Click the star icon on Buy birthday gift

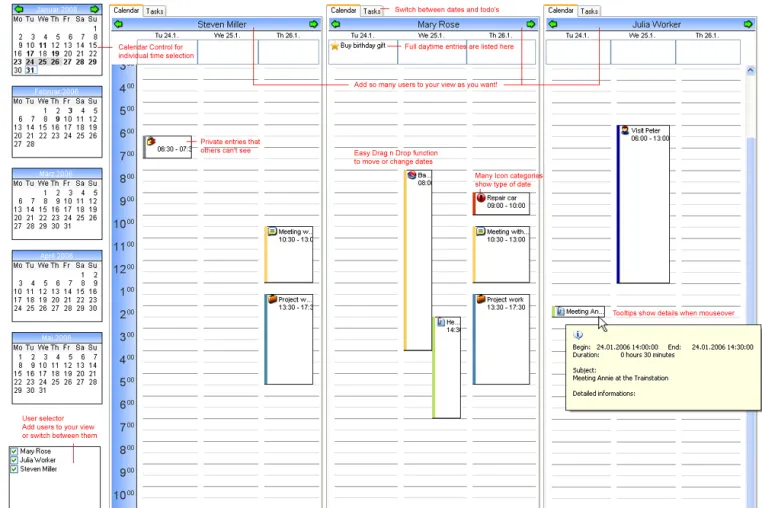coord(334,46)
